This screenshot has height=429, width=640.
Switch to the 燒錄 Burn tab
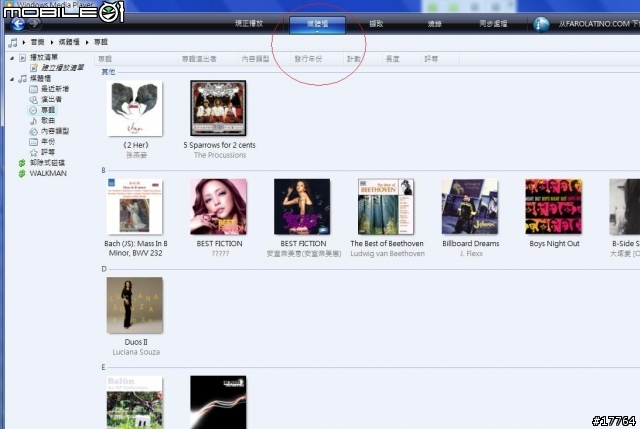pos(434,24)
